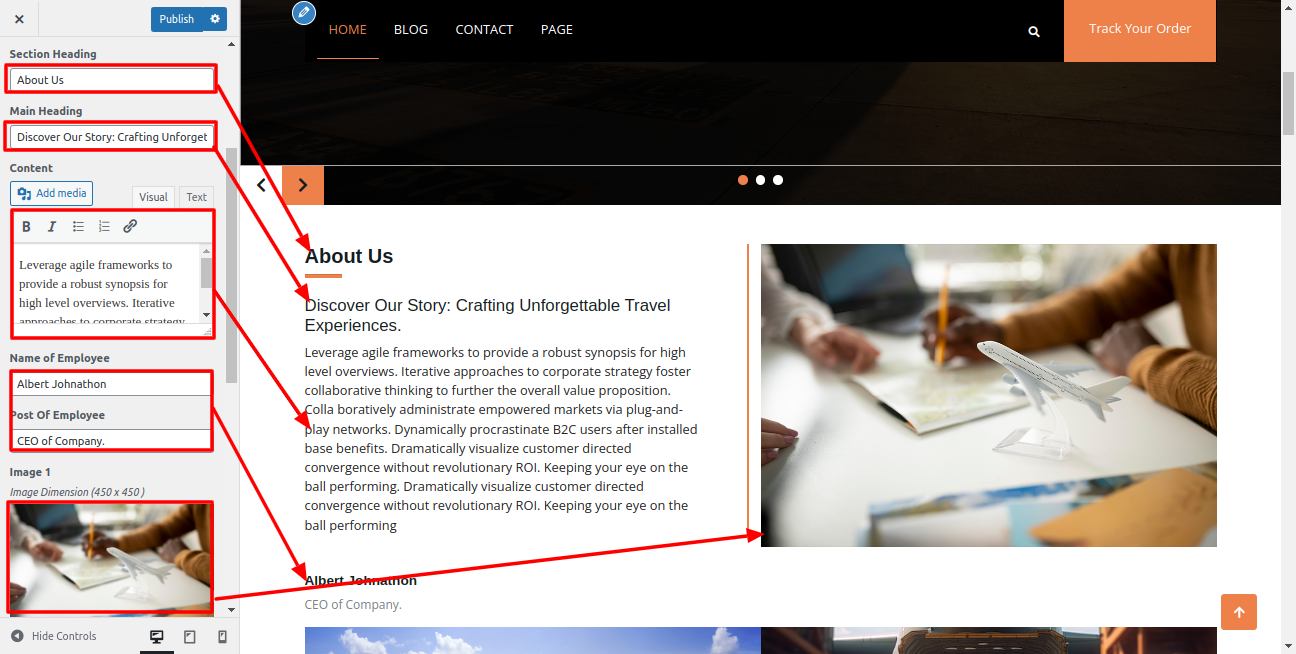Switch preview to desktop device icon
1296x654 pixels.
point(157,637)
